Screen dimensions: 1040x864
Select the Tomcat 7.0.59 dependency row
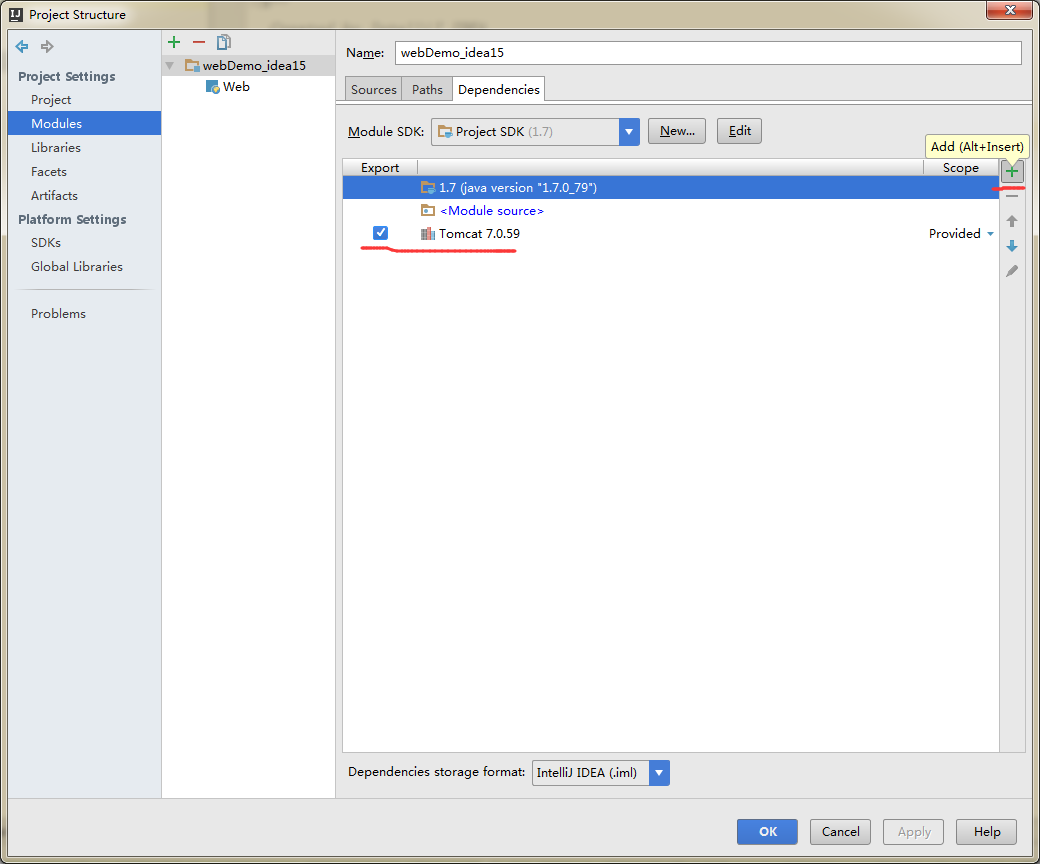point(671,233)
